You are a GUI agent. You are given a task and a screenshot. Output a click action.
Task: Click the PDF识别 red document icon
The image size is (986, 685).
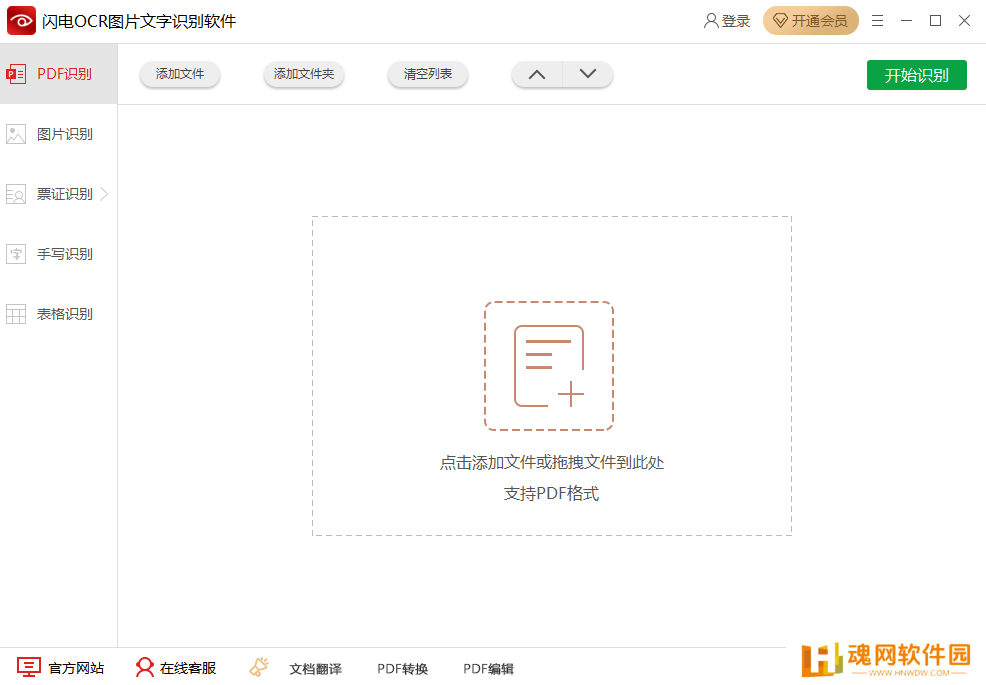[16, 74]
